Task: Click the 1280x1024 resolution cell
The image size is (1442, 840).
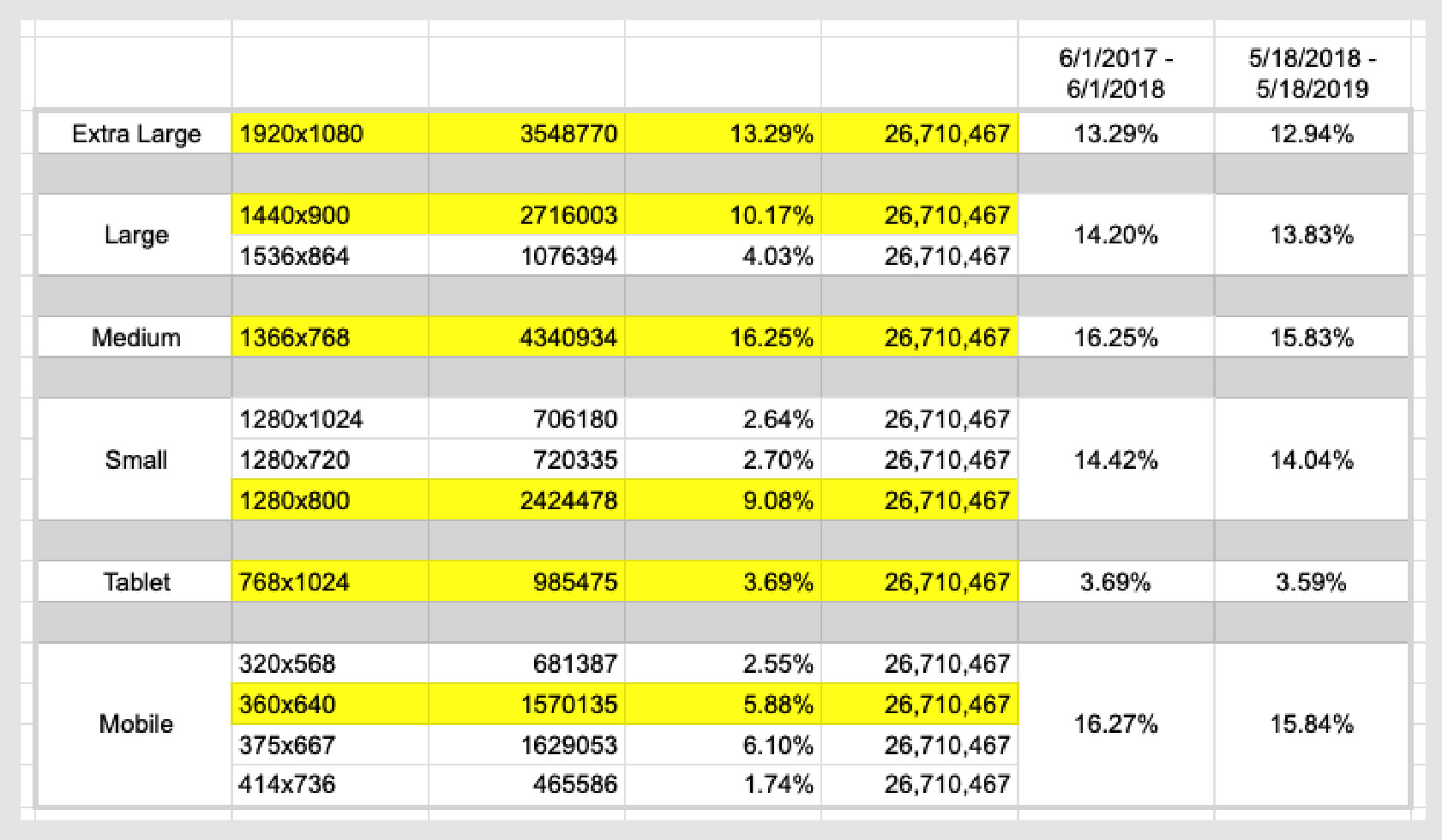Action: coord(329,419)
